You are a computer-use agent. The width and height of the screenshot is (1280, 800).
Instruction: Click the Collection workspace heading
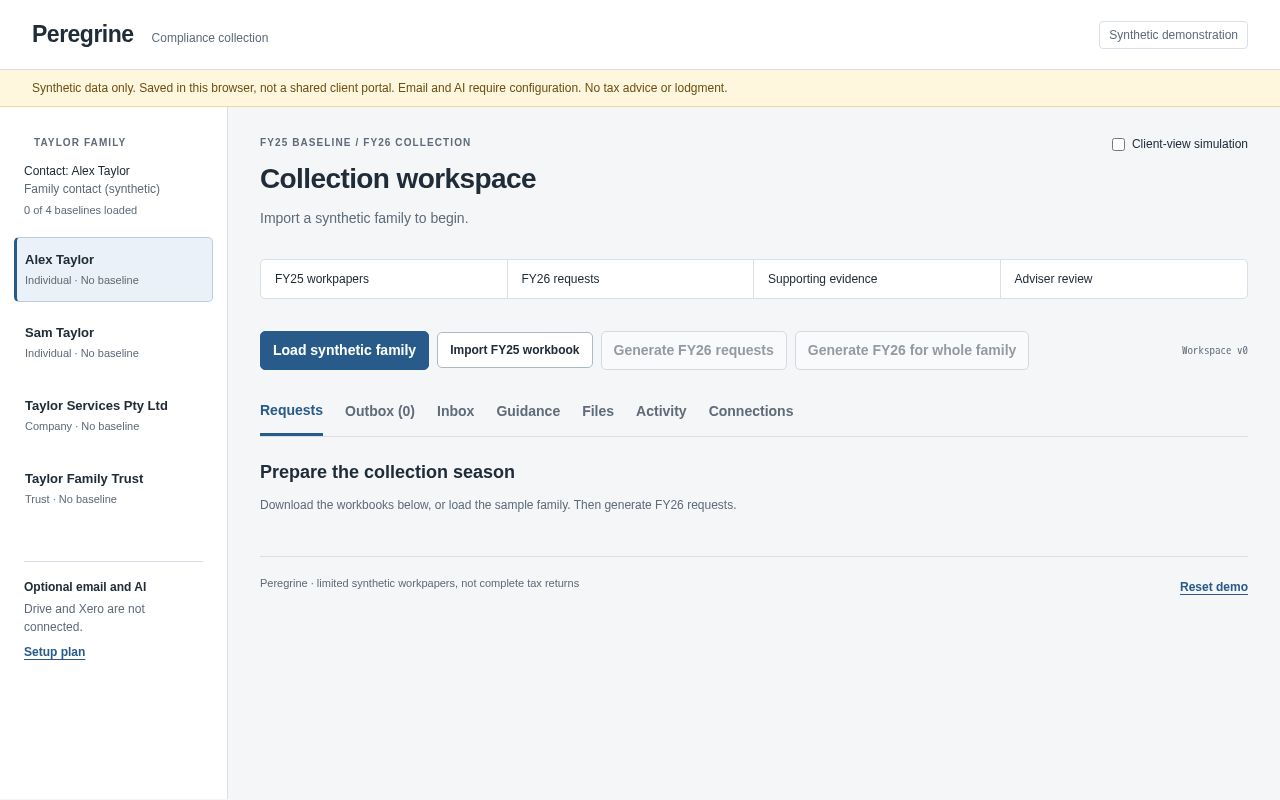[398, 179]
